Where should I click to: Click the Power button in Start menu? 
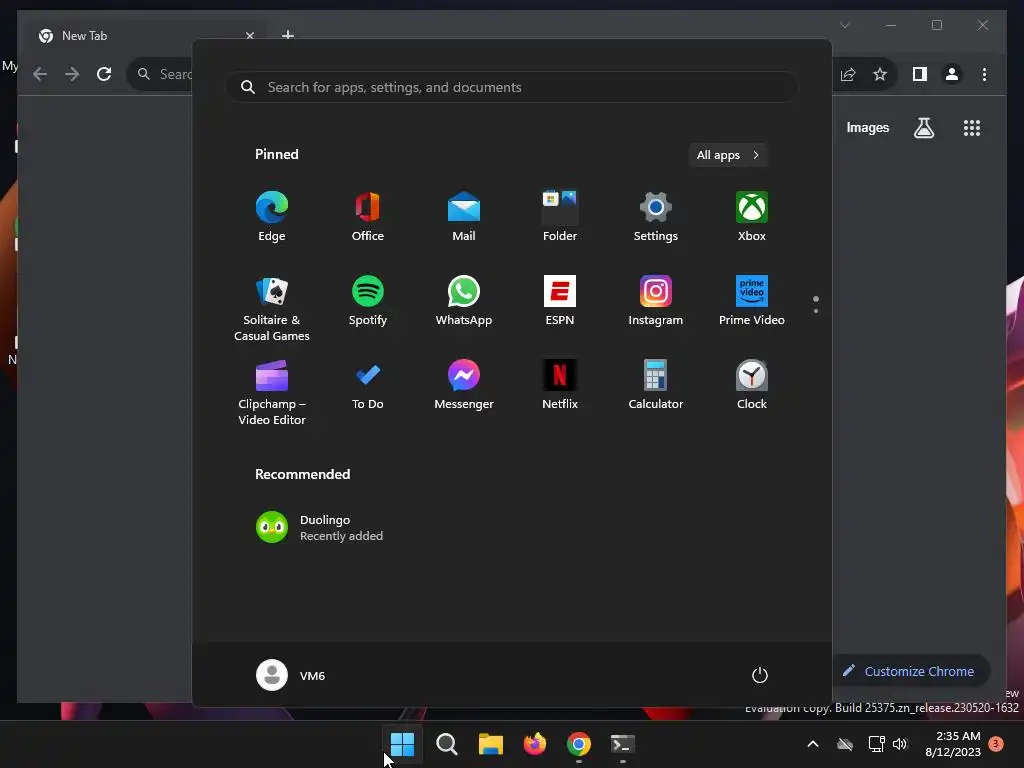pos(760,675)
